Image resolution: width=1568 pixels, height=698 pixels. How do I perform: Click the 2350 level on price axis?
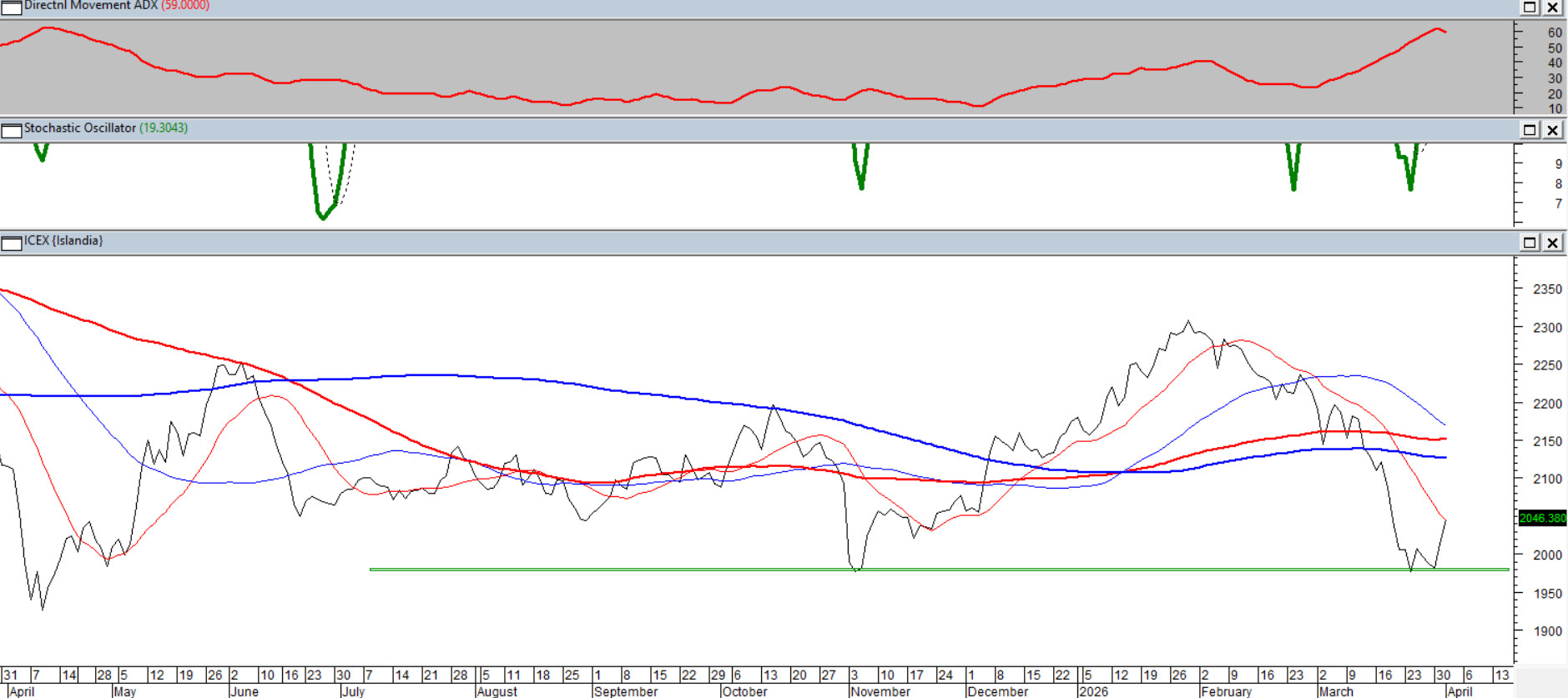[x=1547, y=289]
